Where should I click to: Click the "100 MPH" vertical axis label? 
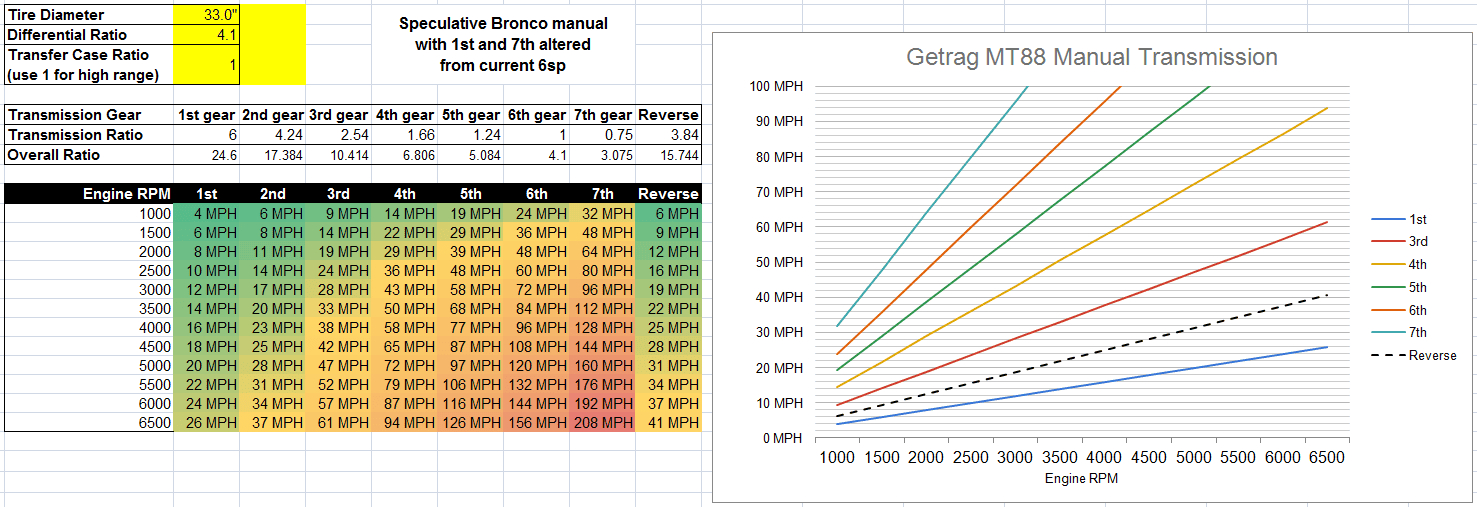tap(777, 86)
